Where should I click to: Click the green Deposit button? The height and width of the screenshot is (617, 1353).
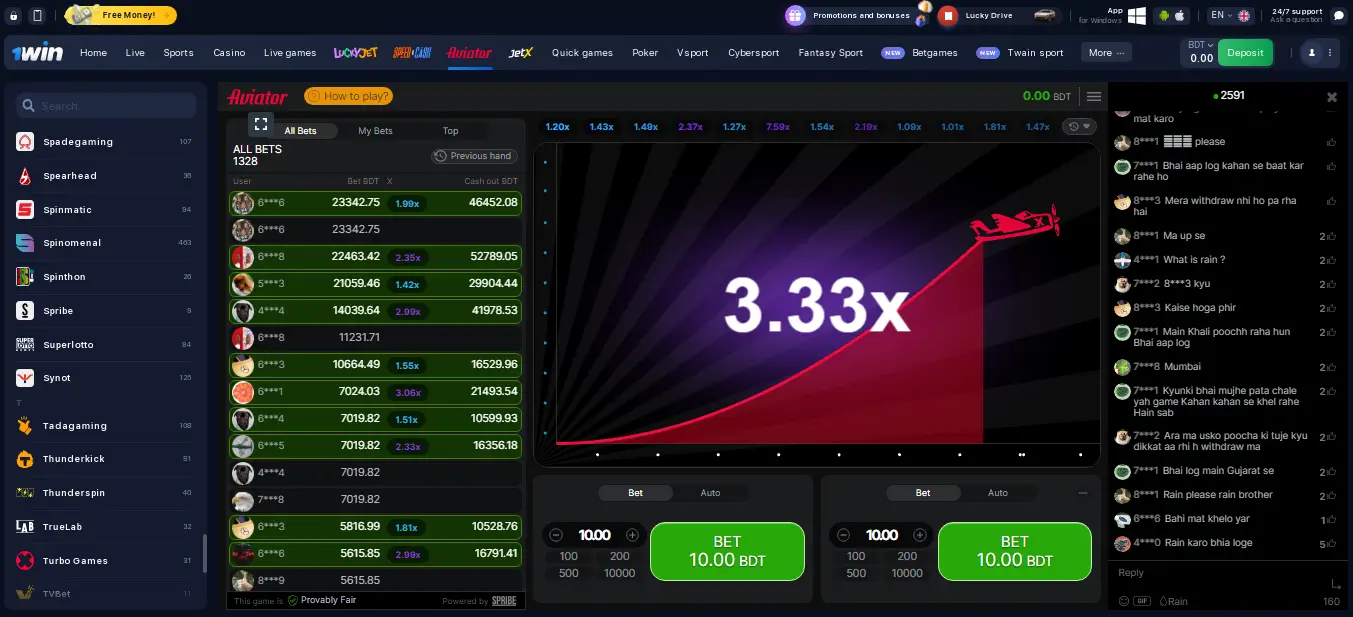coord(1245,53)
